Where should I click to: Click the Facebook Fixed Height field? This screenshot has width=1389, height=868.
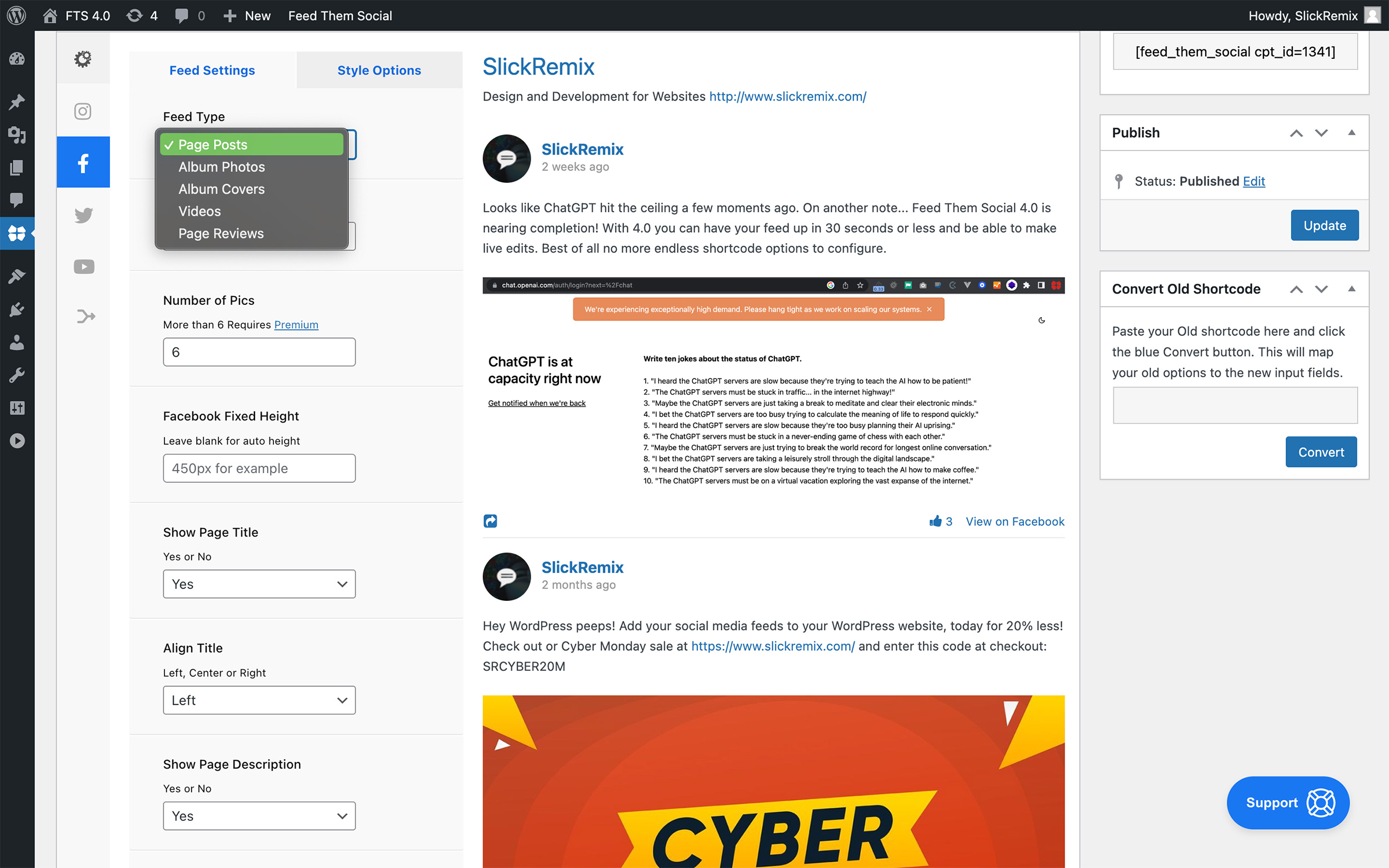pos(259,469)
